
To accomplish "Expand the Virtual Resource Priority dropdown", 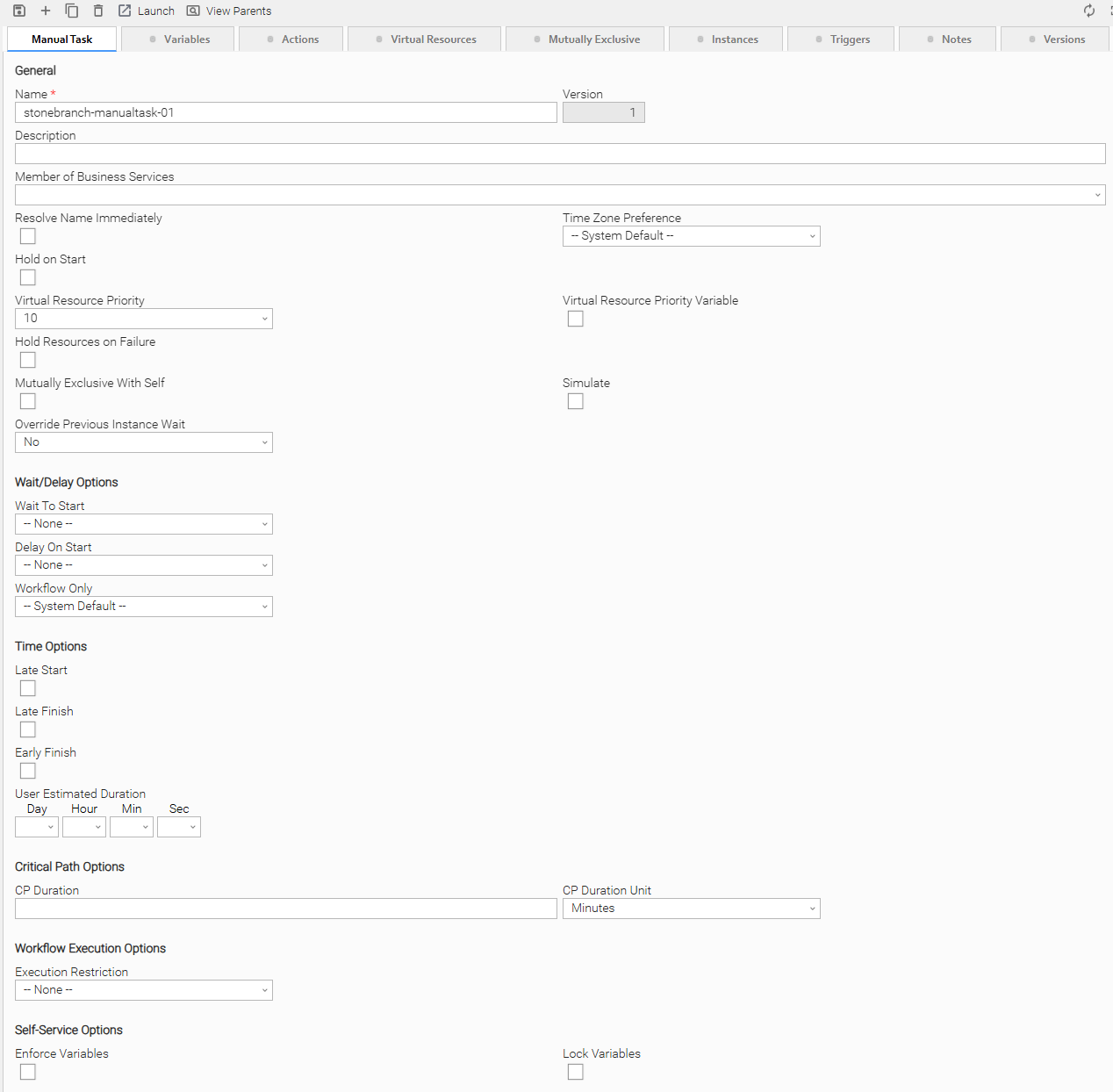I will tap(144, 319).
